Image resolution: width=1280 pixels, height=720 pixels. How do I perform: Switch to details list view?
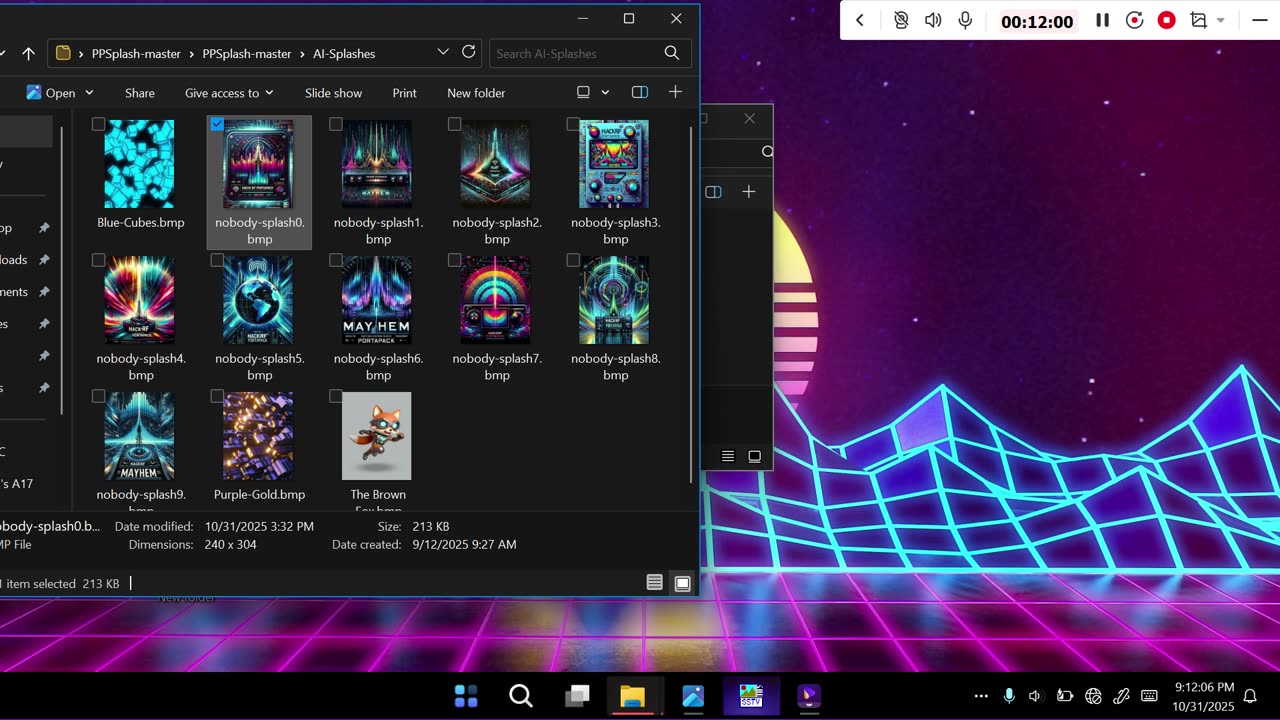click(x=654, y=583)
